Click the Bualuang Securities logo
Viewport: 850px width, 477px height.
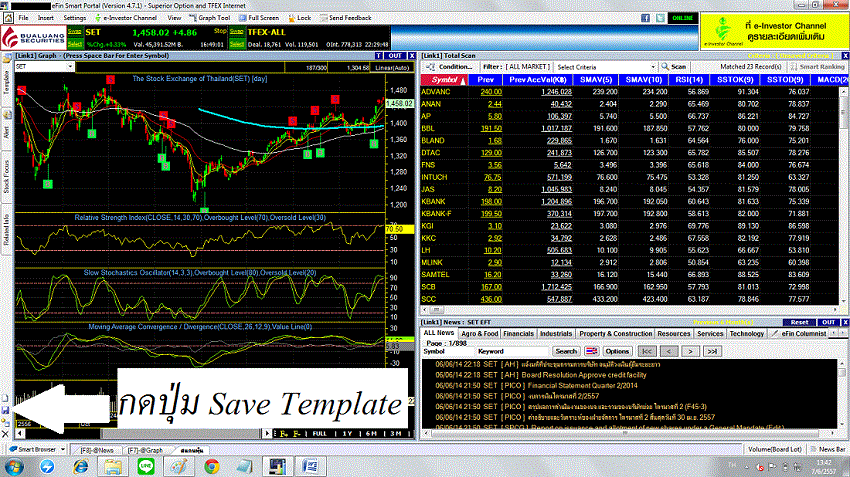[34, 38]
